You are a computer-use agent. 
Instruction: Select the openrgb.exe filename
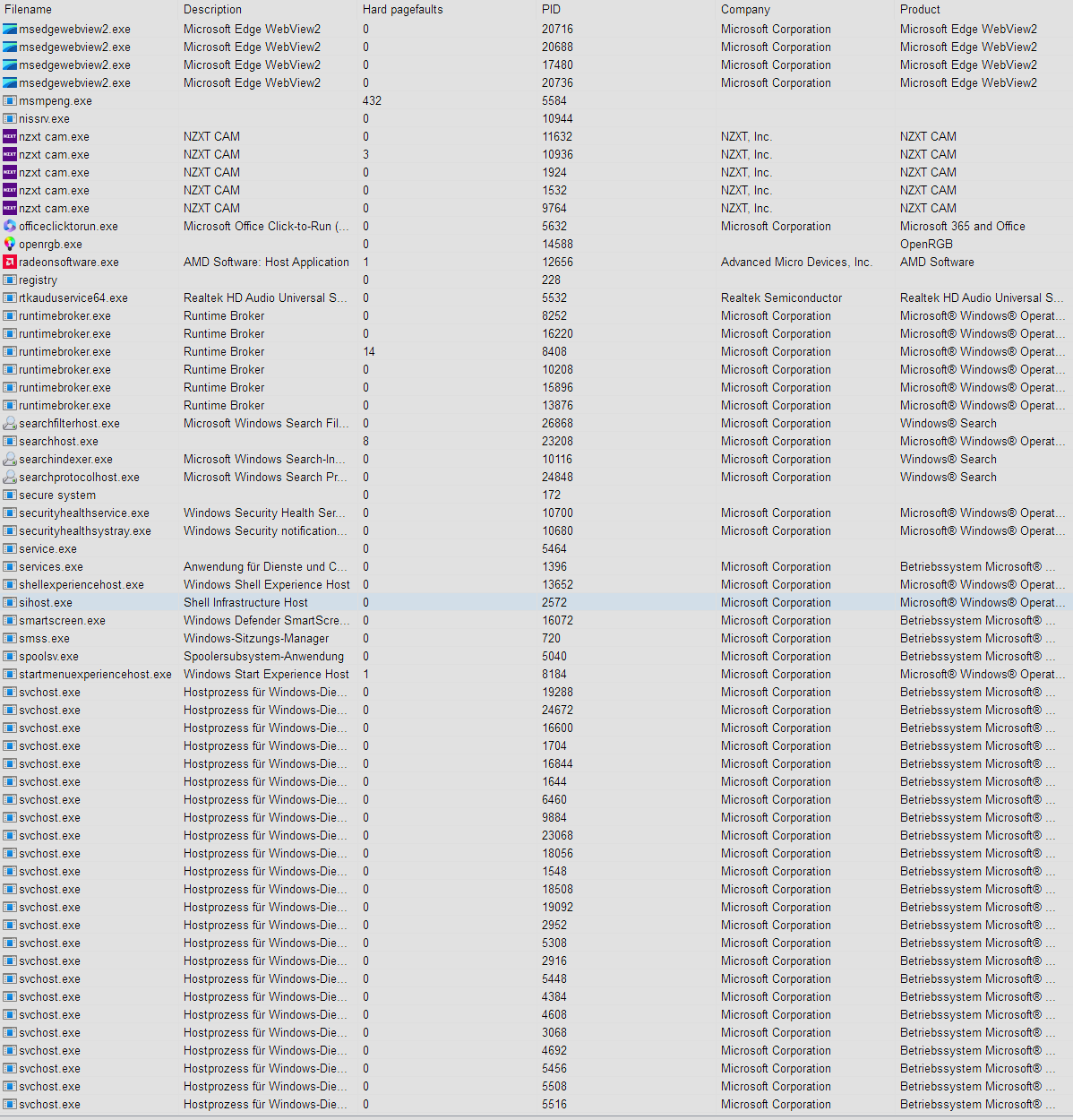pyautogui.click(x=50, y=244)
